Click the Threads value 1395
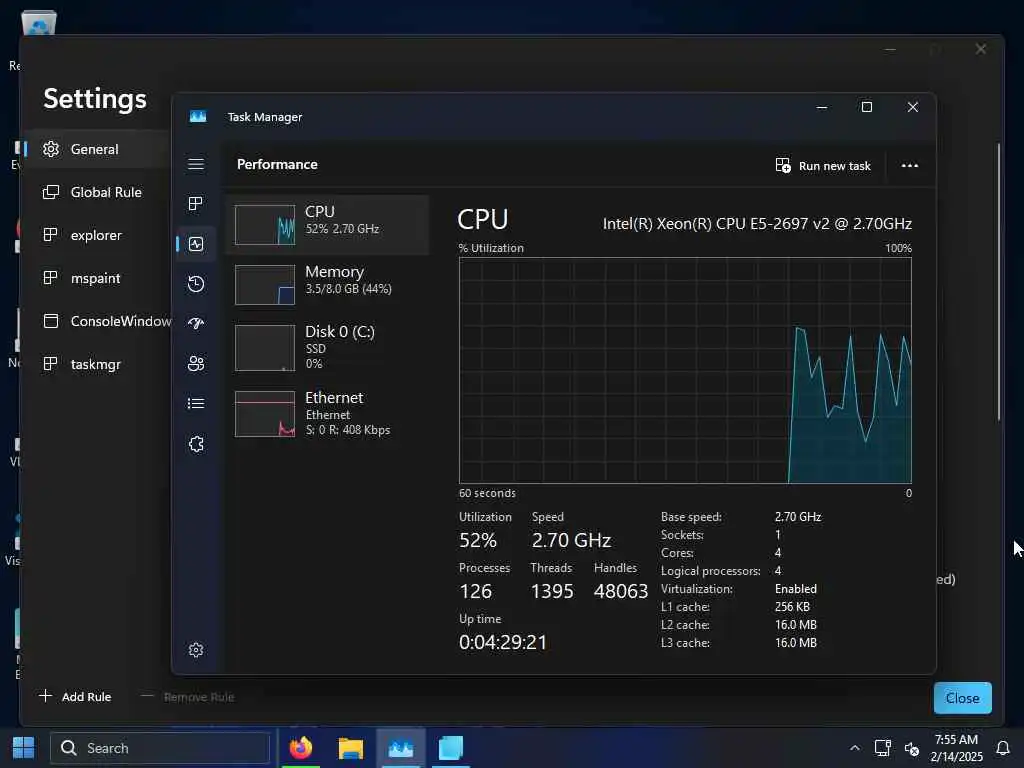The height and width of the screenshot is (768, 1024). [552, 591]
